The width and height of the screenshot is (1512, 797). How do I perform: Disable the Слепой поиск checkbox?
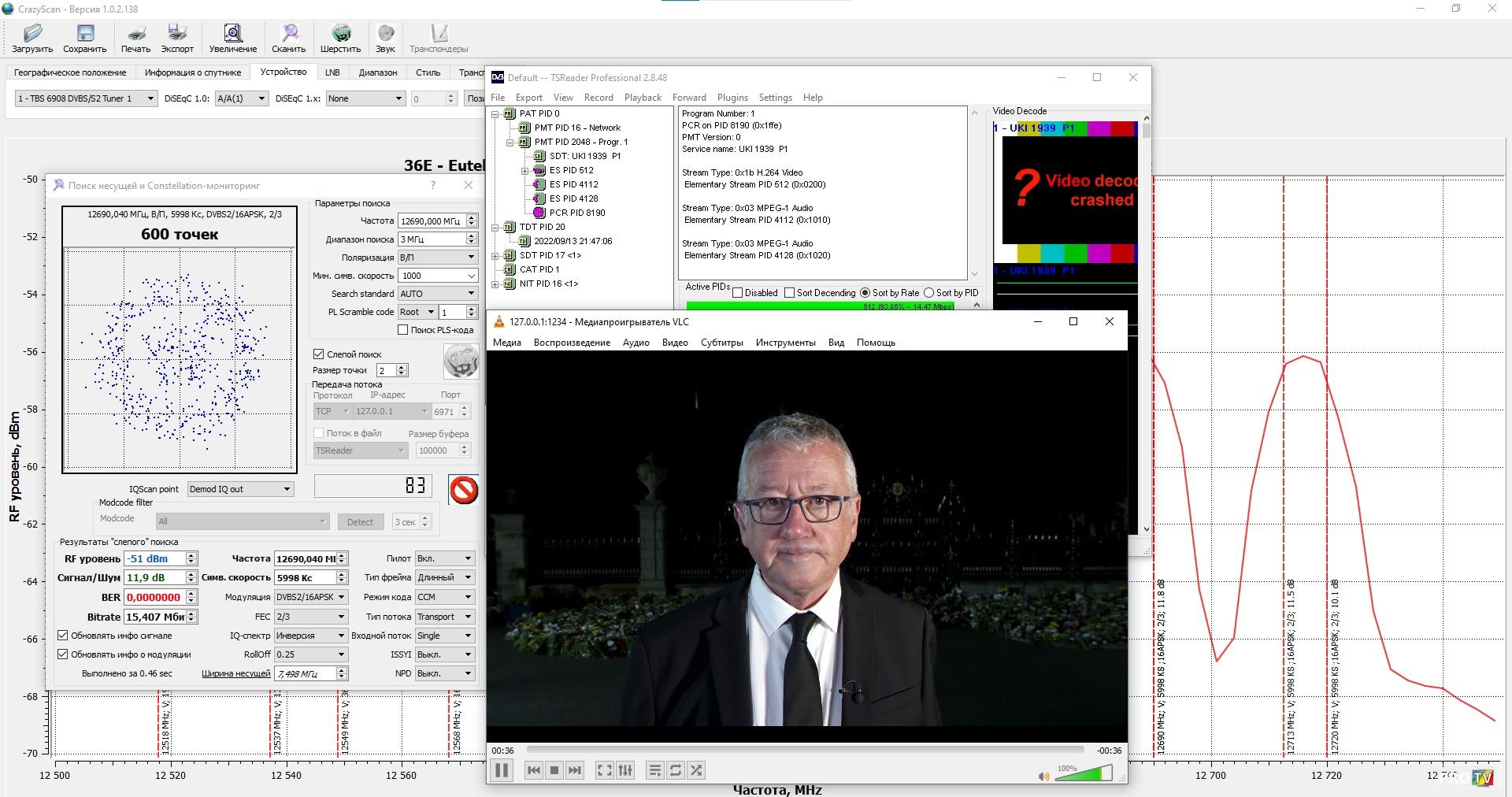319,354
